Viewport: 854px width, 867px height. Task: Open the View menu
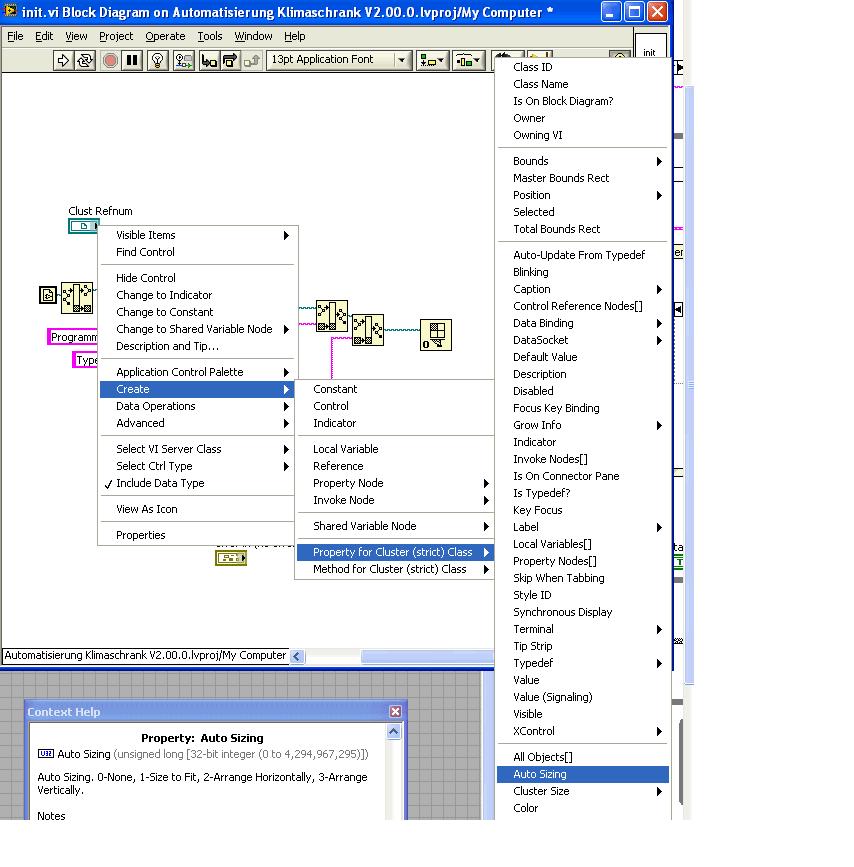[x=76, y=36]
